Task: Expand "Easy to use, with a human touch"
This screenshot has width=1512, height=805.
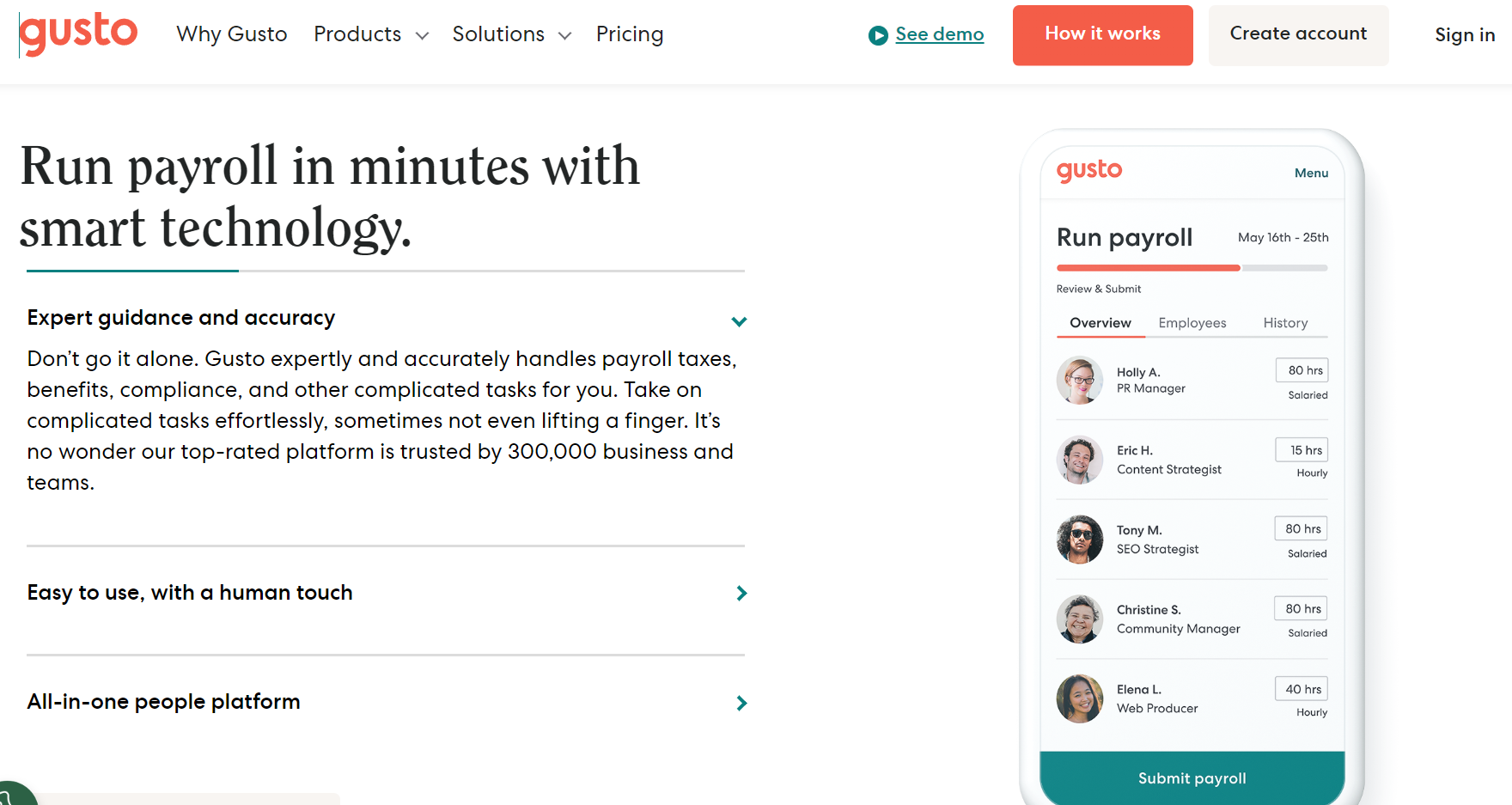Action: (741, 593)
